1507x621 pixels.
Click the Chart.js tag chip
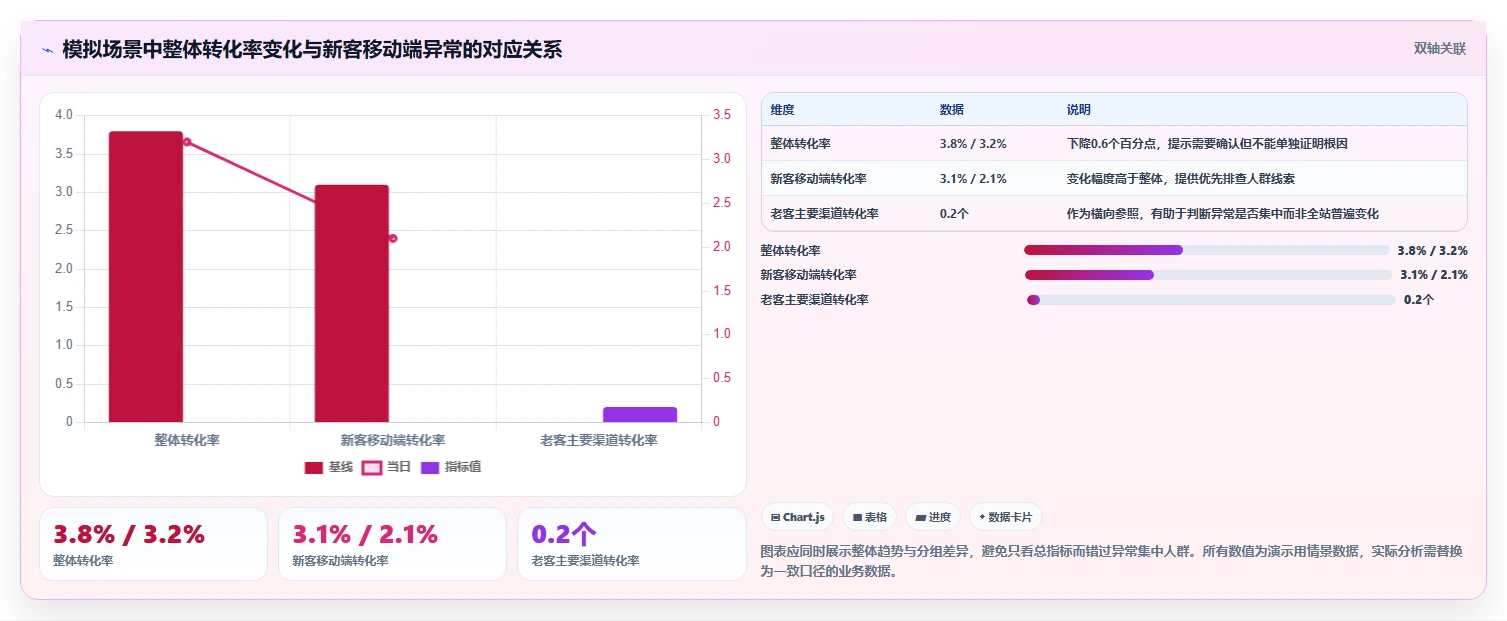[x=797, y=517]
